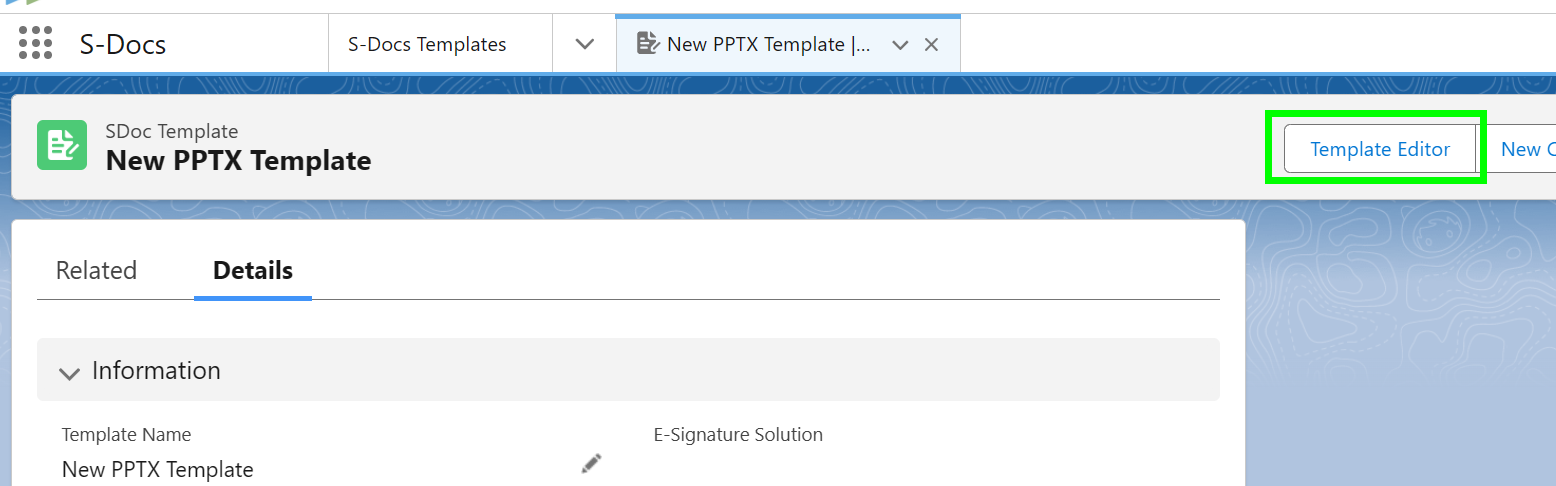Click the Template Name field value
1556x486 pixels.
(x=158, y=469)
